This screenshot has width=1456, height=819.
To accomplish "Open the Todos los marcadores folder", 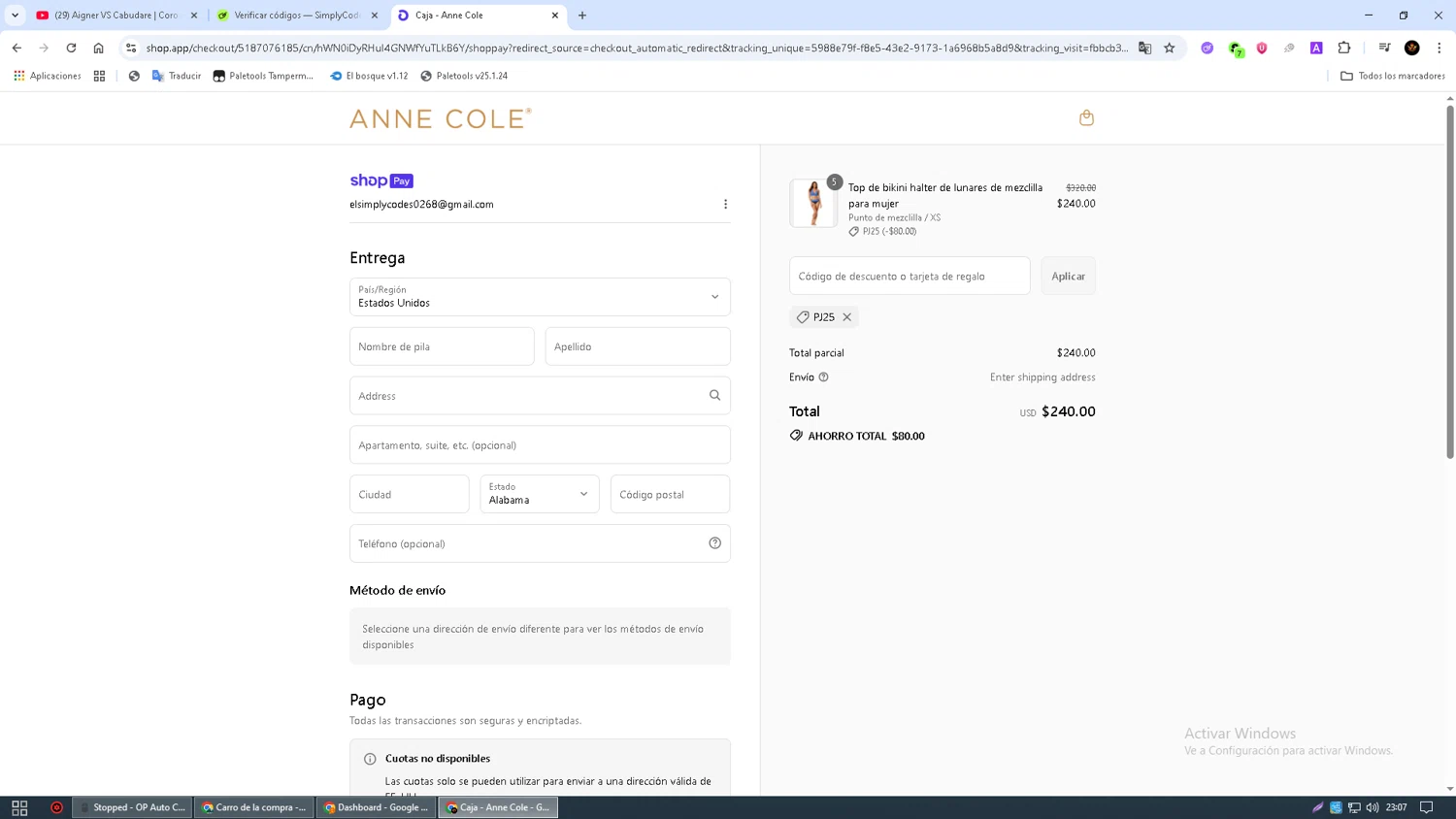I will click(x=1393, y=76).
